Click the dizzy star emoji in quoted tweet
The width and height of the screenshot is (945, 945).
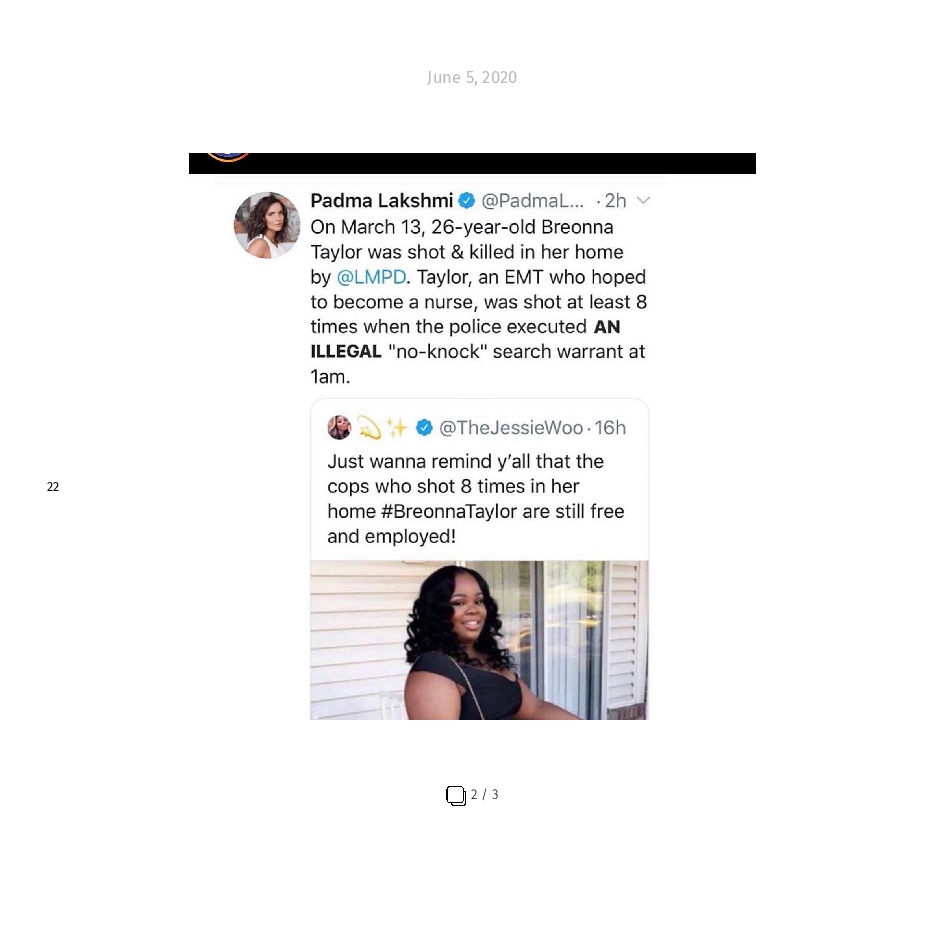(369, 427)
